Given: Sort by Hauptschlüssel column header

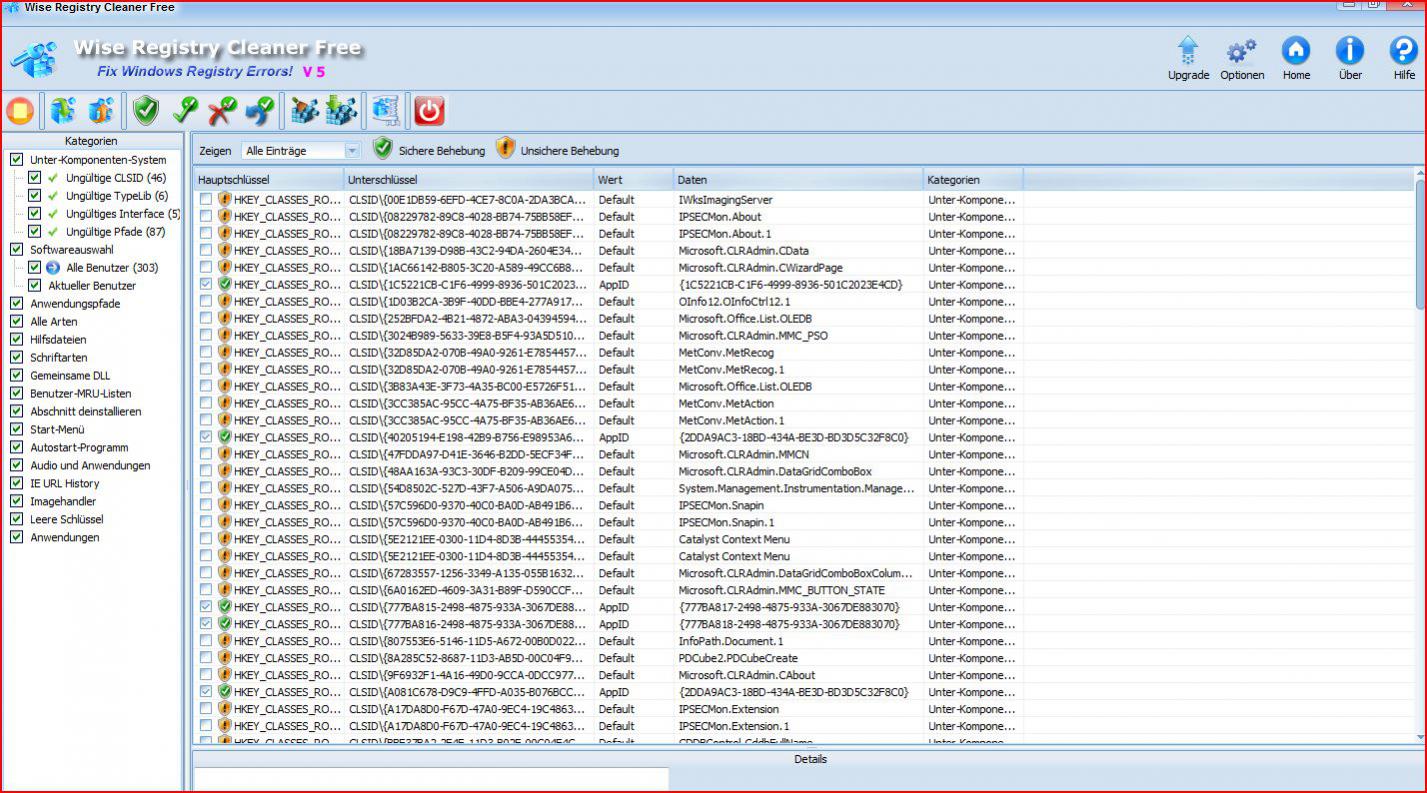Looking at the screenshot, I should (268, 180).
